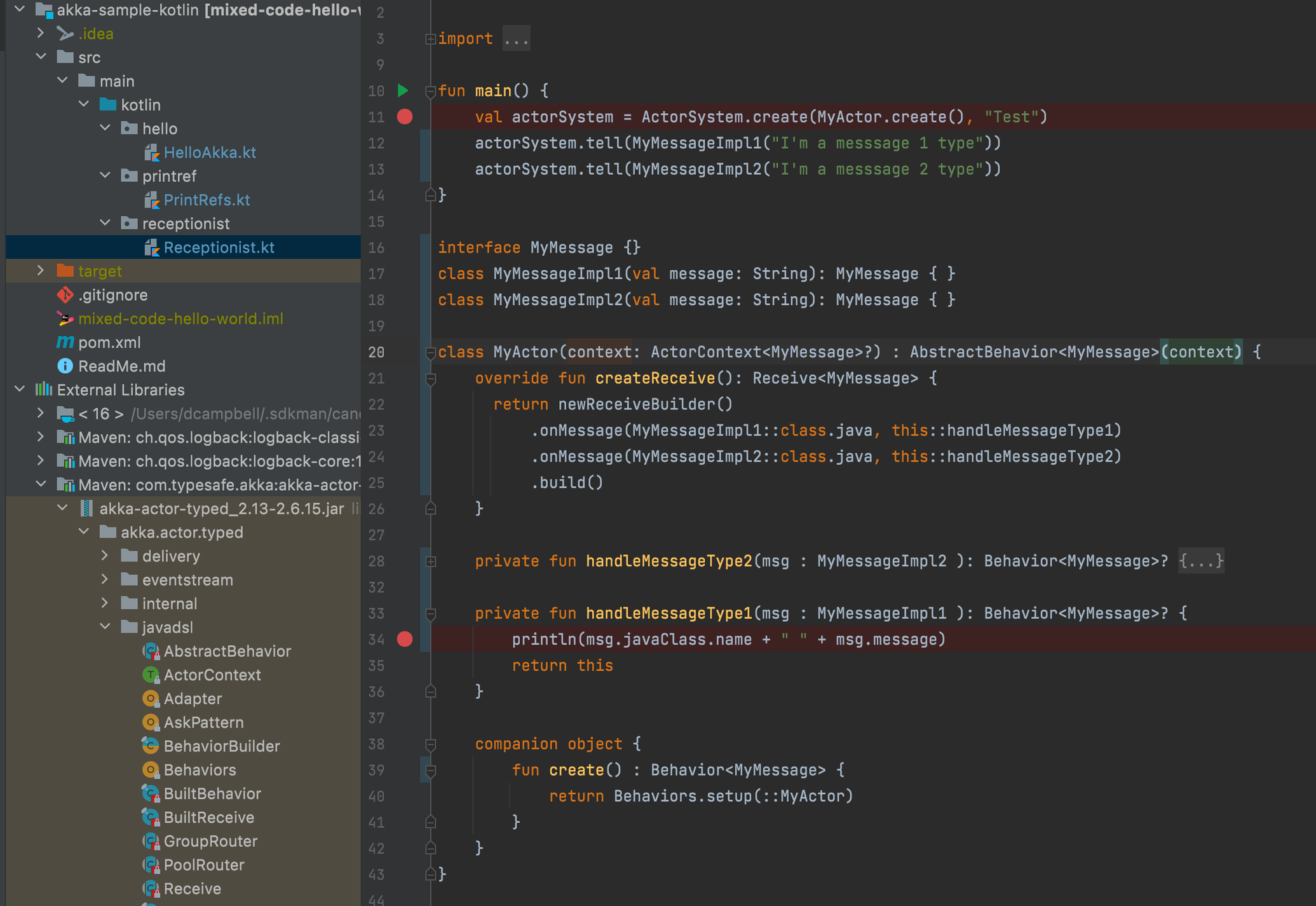Click createReceive function name in code

655,378
